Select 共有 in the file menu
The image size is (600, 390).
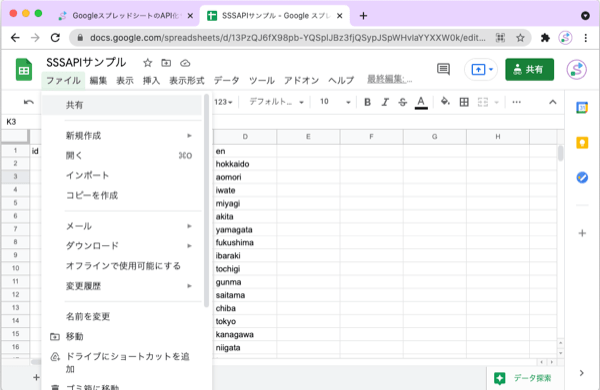click(122, 105)
